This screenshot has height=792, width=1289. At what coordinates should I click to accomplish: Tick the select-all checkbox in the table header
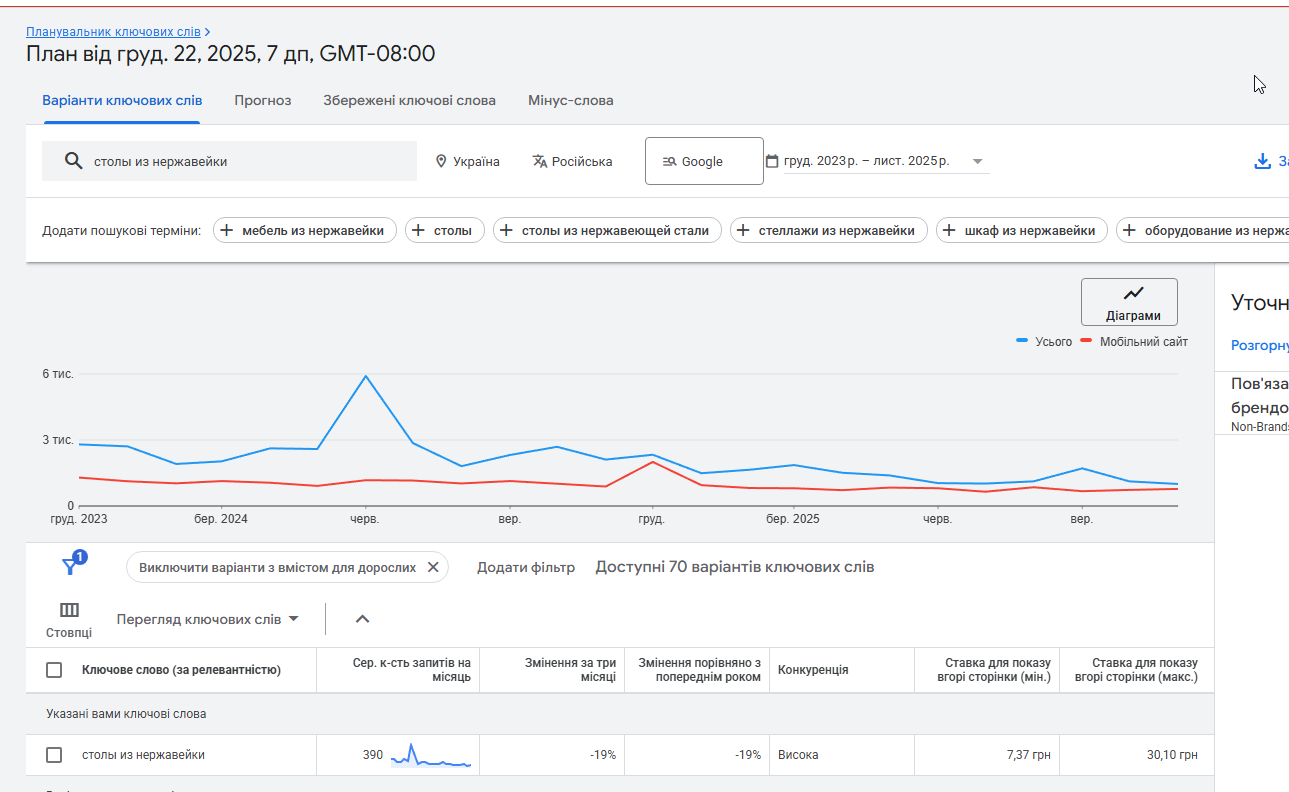pyautogui.click(x=54, y=670)
